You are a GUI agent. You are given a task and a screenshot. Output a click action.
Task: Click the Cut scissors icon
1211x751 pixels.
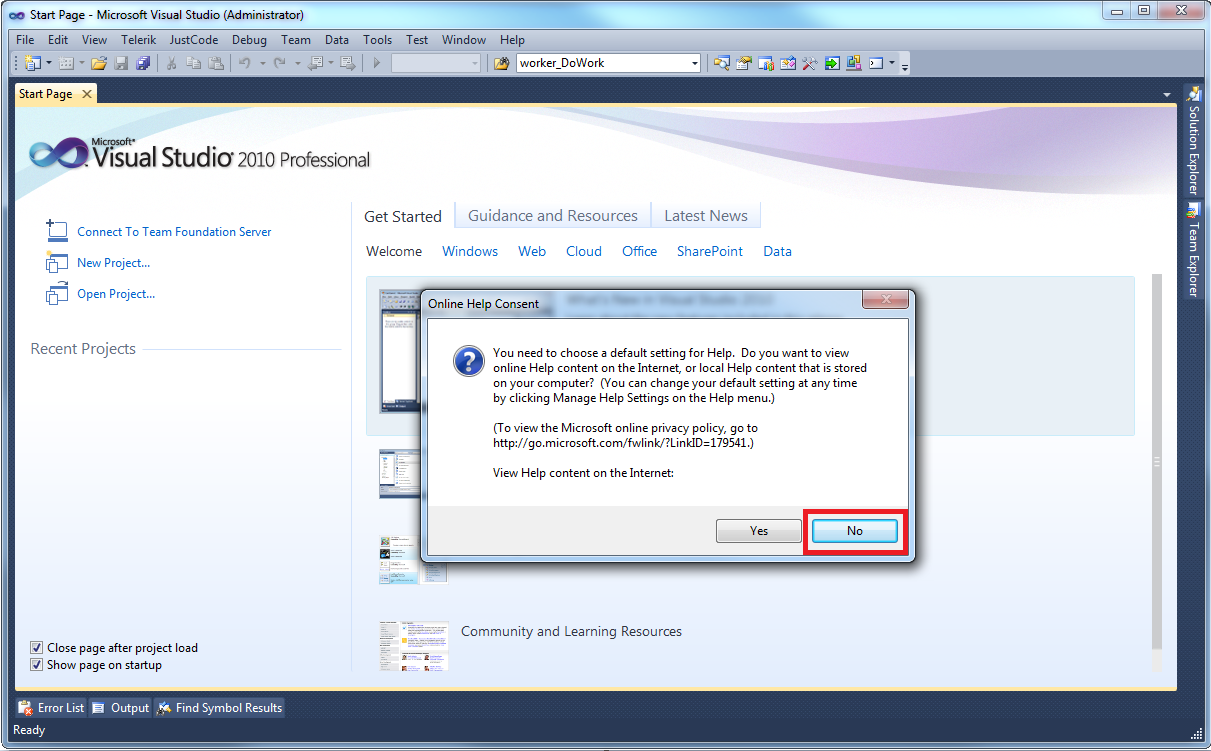point(171,63)
